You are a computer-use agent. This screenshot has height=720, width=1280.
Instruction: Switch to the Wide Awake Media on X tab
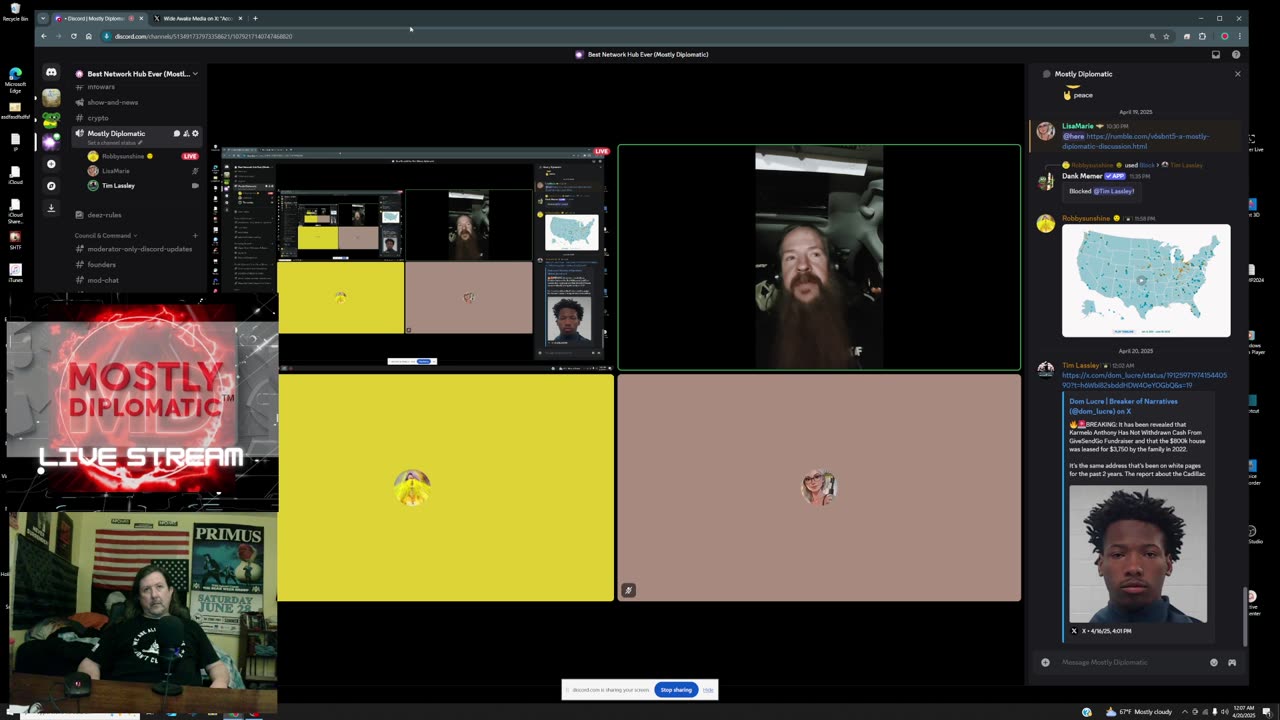coord(197,18)
